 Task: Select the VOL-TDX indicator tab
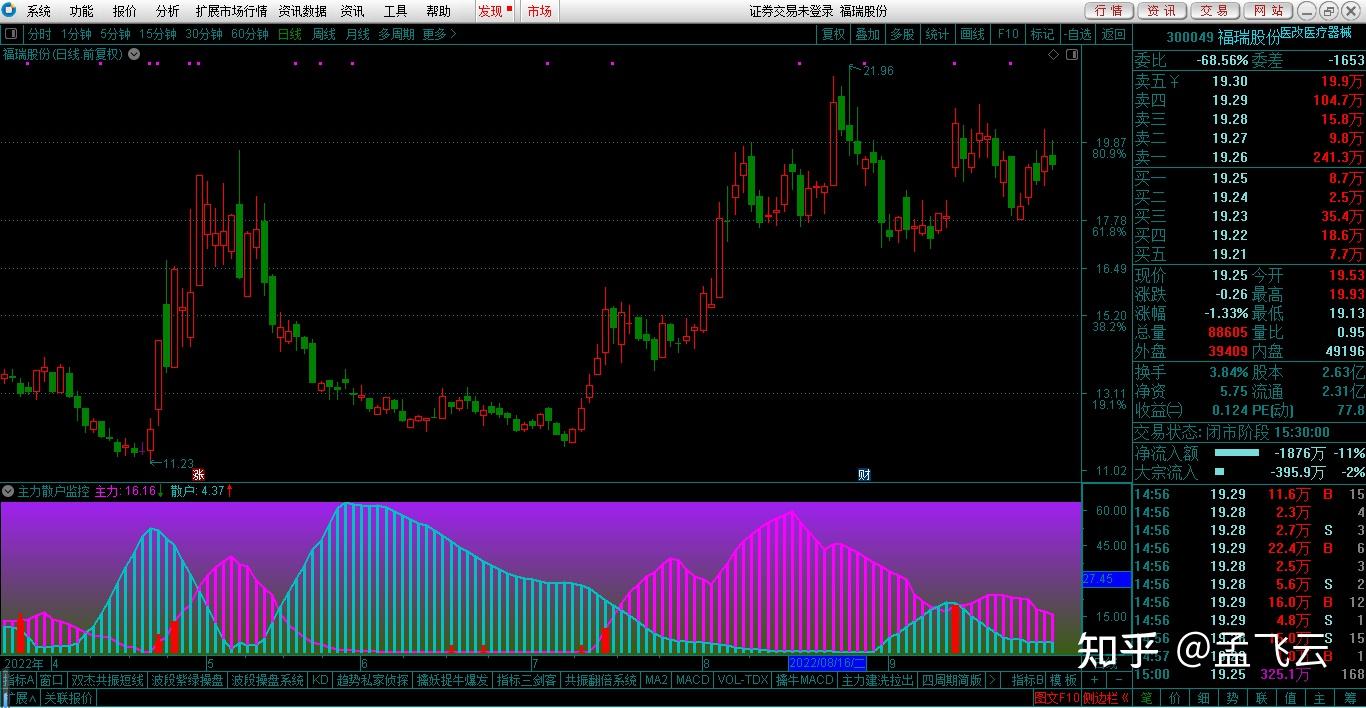coord(743,680)
